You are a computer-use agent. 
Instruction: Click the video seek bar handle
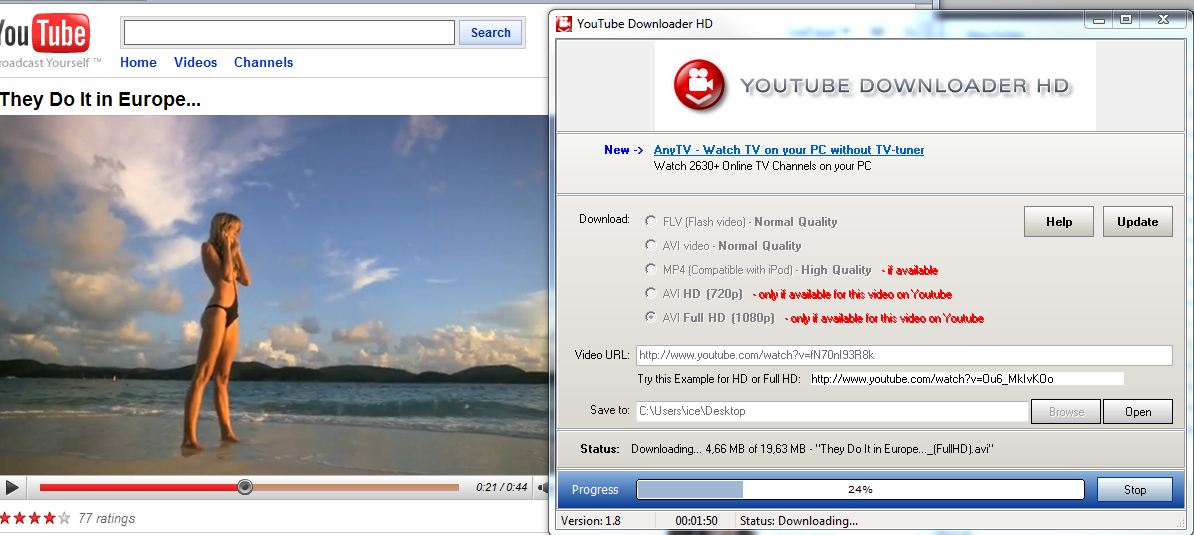click(244, 487)
